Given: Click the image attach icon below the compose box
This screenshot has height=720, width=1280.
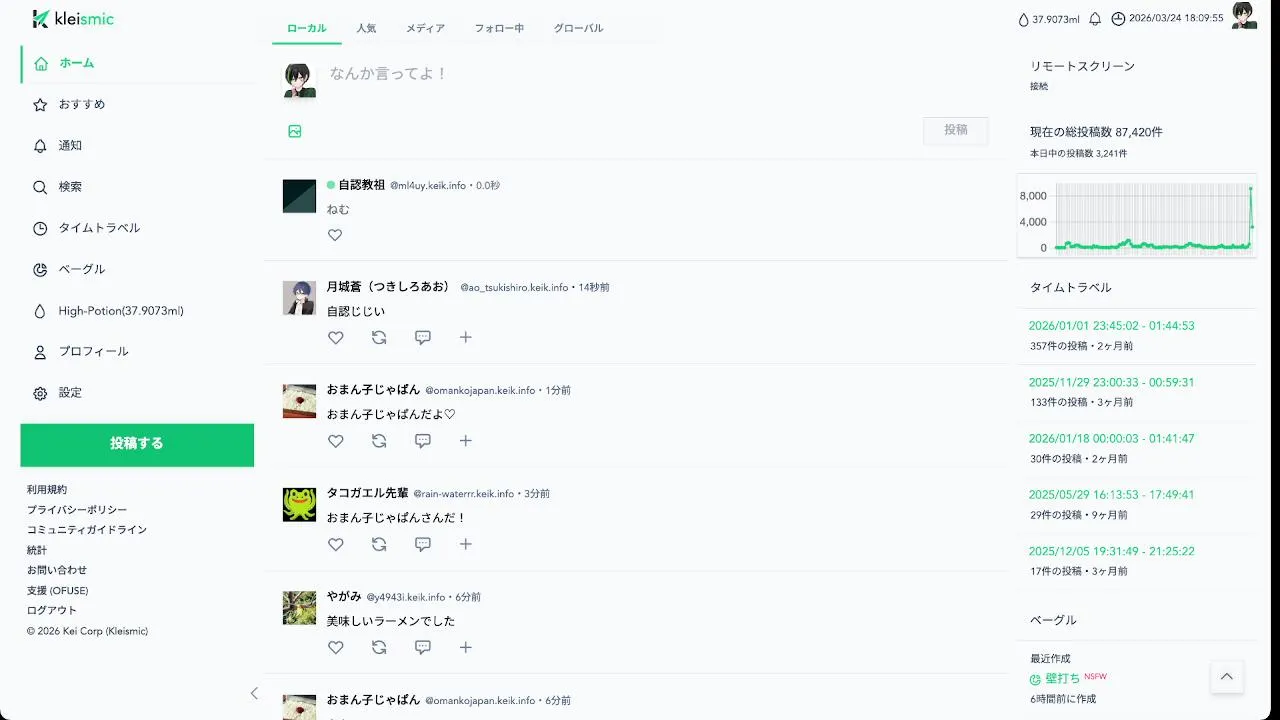Looking at the screenshot, I should point(295,131).
